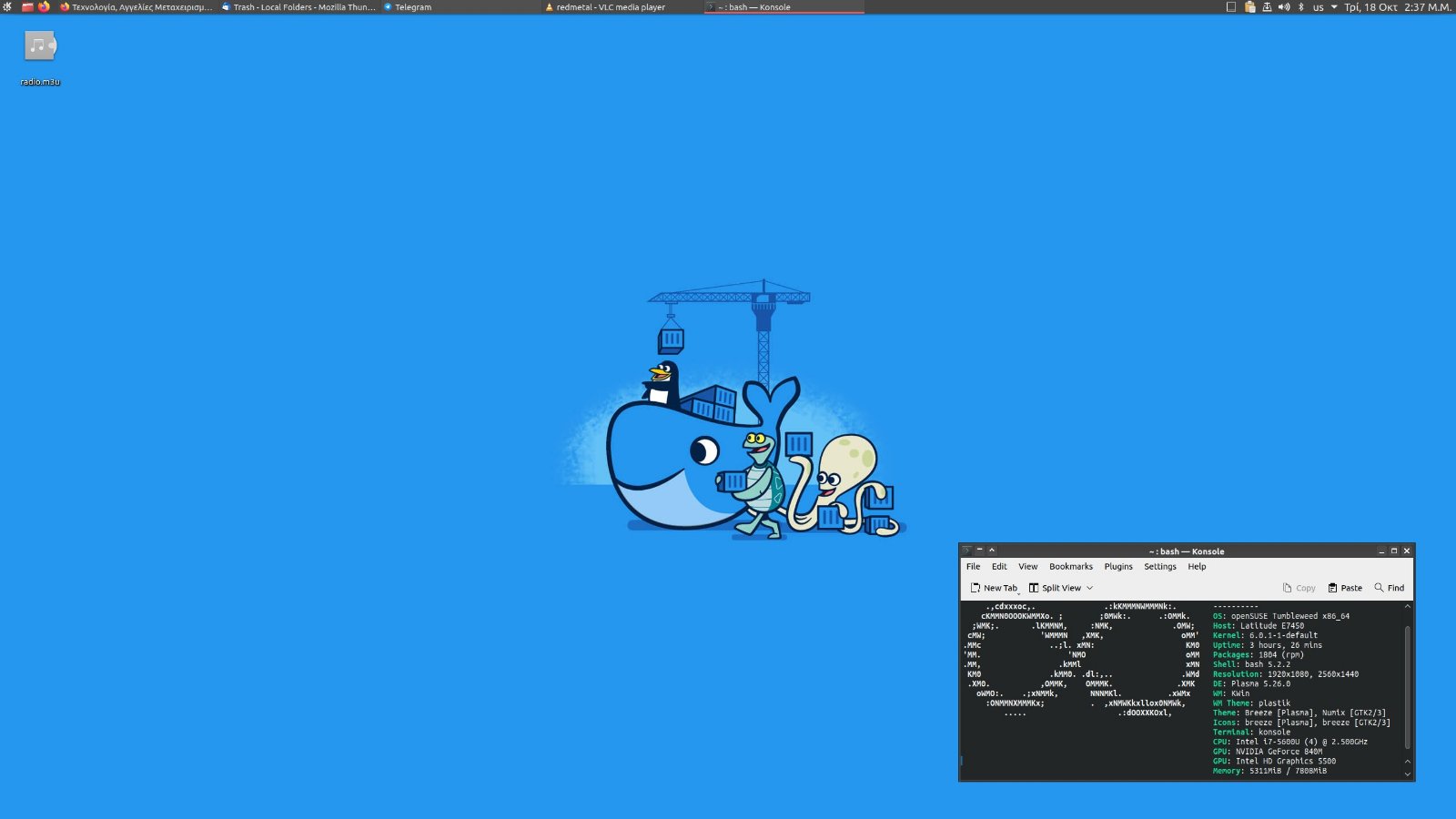Click Konsole titlebar keep-above arrow button
The height and width of the screenshot is (819, 1456).
992,551
